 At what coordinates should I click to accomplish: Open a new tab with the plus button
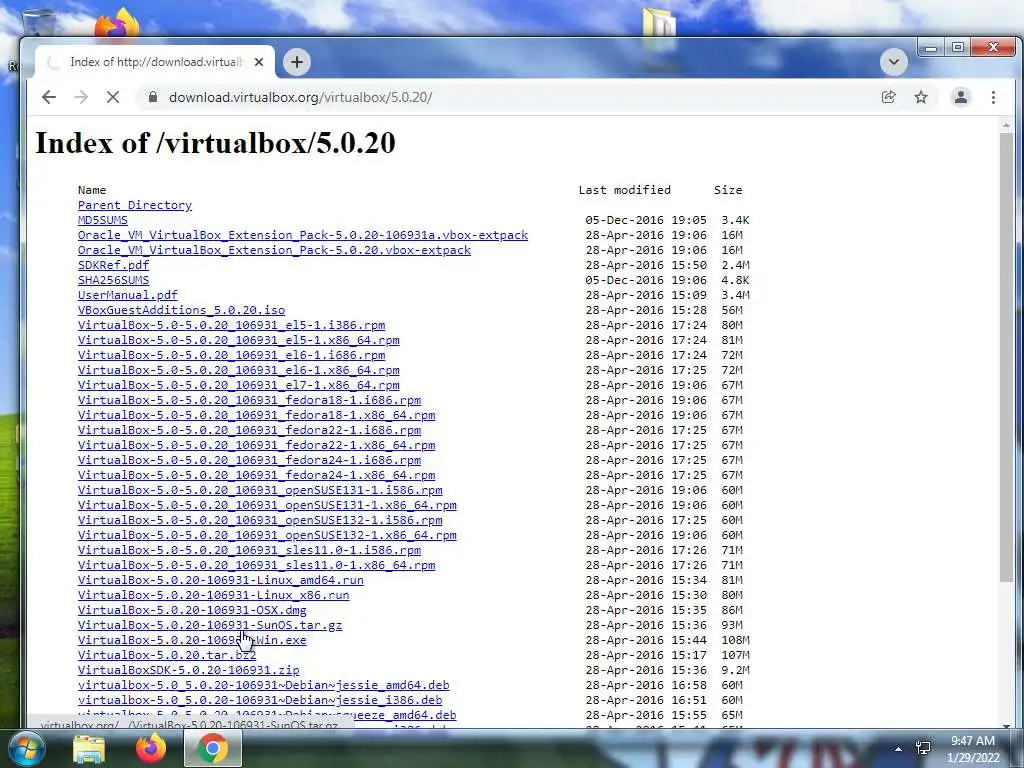[x=297, y=62]
